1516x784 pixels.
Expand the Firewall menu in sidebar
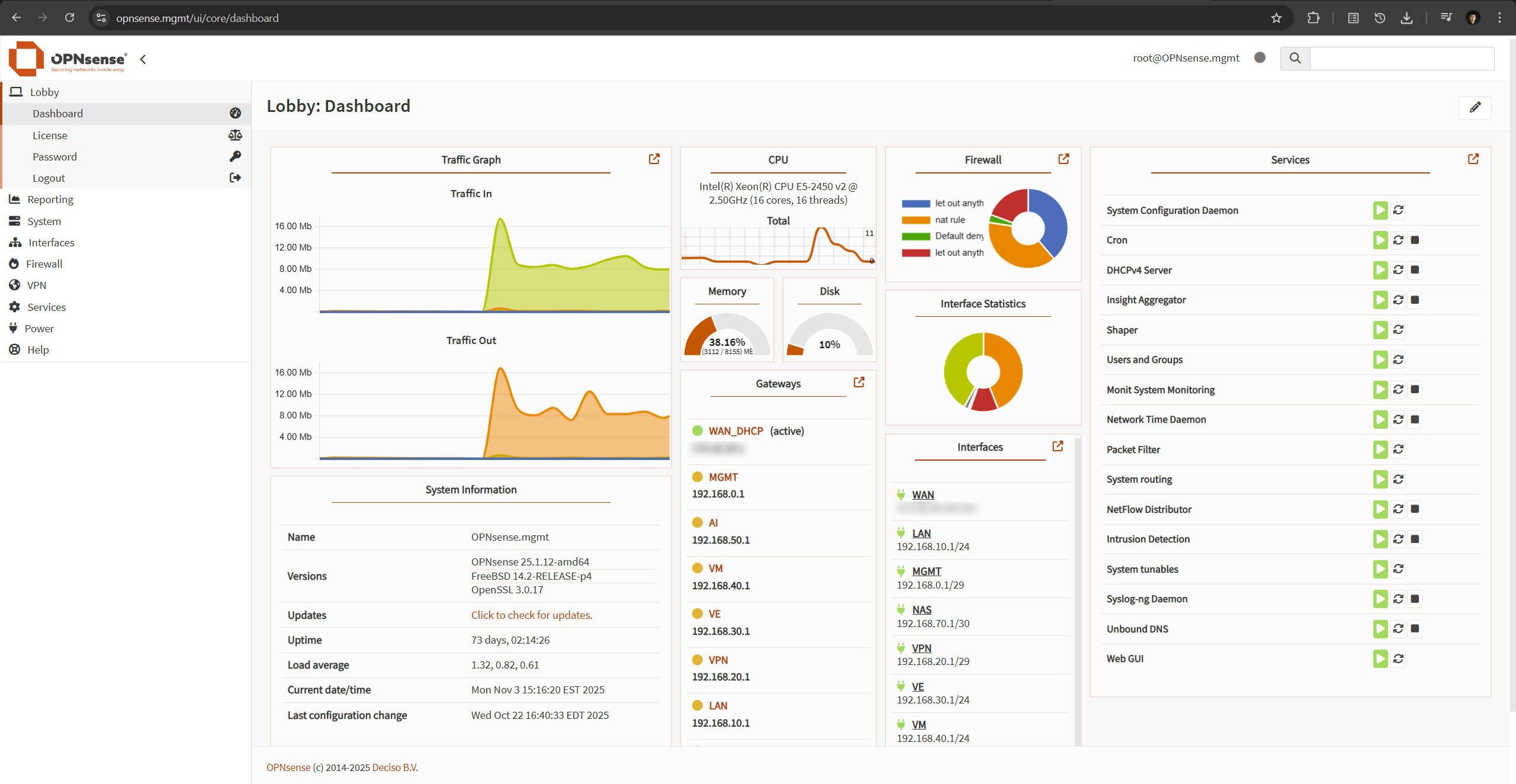[x=44, y=264]
